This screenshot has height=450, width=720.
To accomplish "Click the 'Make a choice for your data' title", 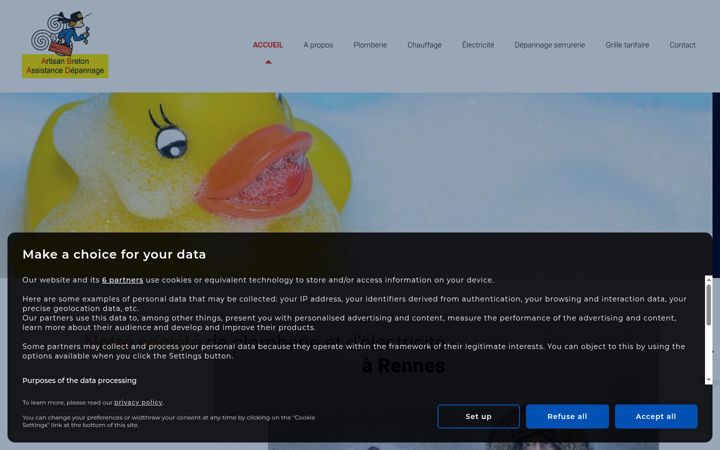I will (x=114, y=254).
